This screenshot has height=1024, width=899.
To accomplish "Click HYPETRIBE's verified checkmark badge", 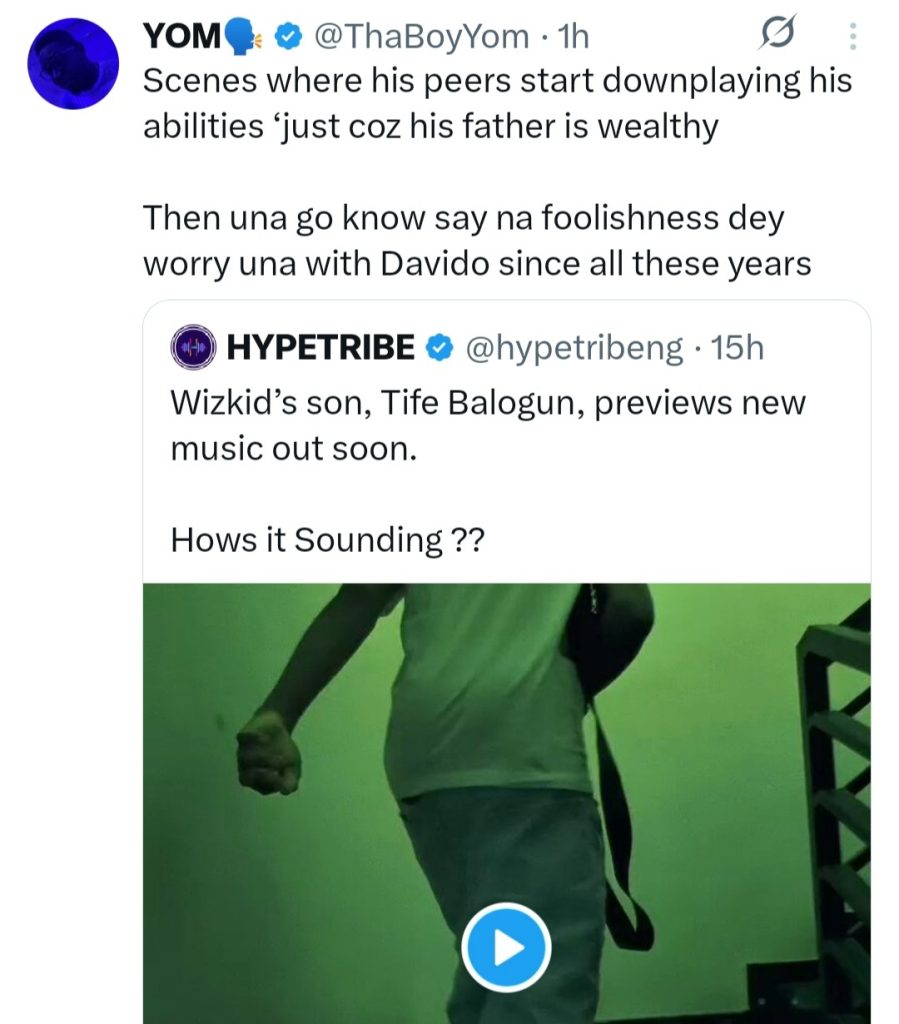I will 437,348.
